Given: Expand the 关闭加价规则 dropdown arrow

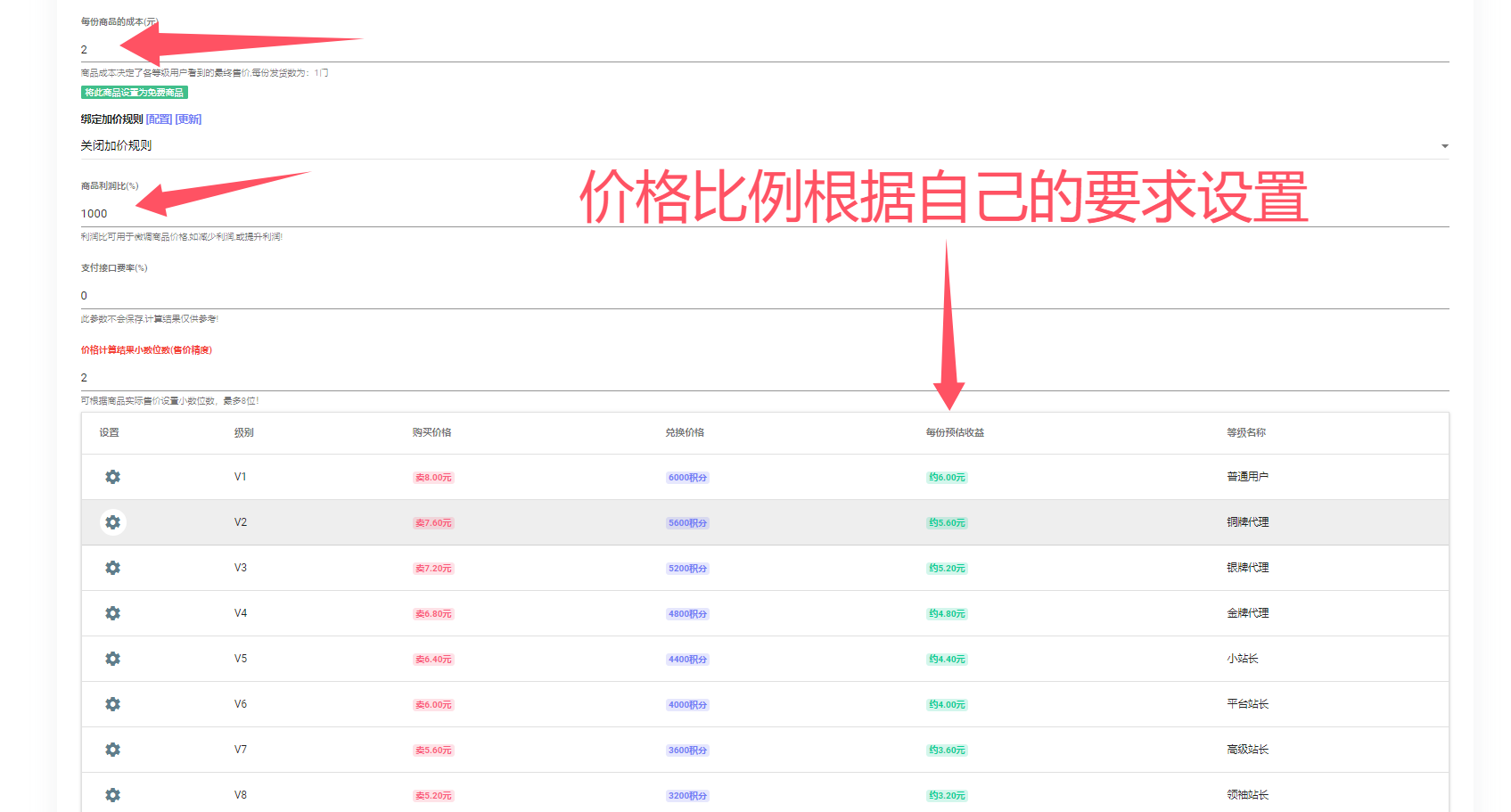Looking at the screenshot, I should click(x=1444, y=146).
